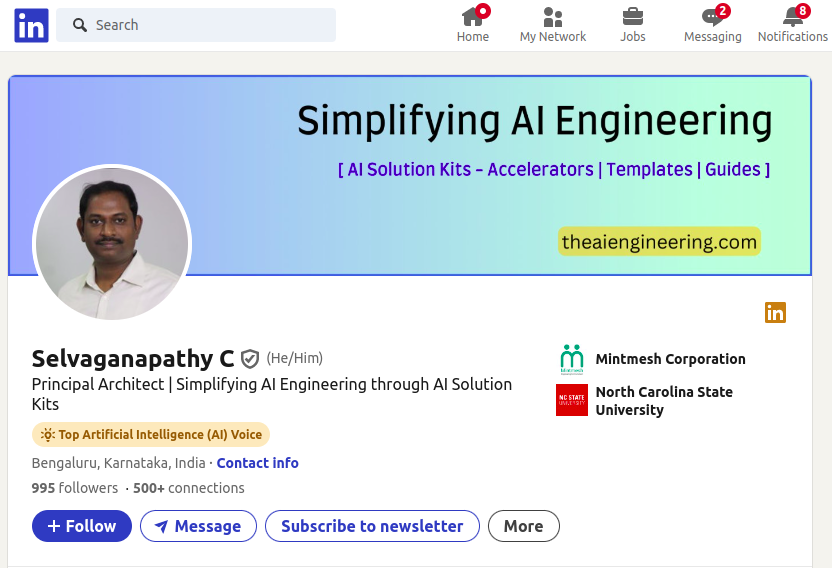Click Subscribe to newsletter button
This screenshot has height=568, width=832.
pyautogui.click(x=372, y=526)
